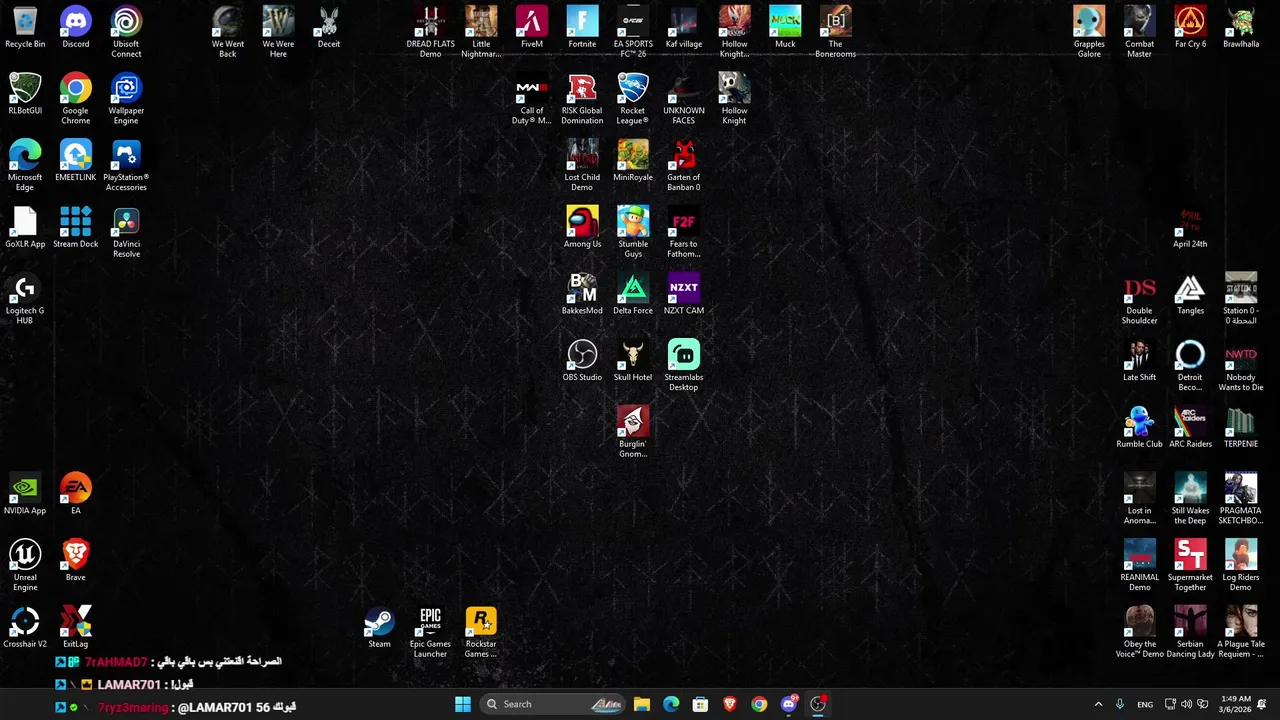The height and width of the screenshot is (720, 1280).
Task: Open the NVIDIA App desktop icon
Action: pos(25,494)
